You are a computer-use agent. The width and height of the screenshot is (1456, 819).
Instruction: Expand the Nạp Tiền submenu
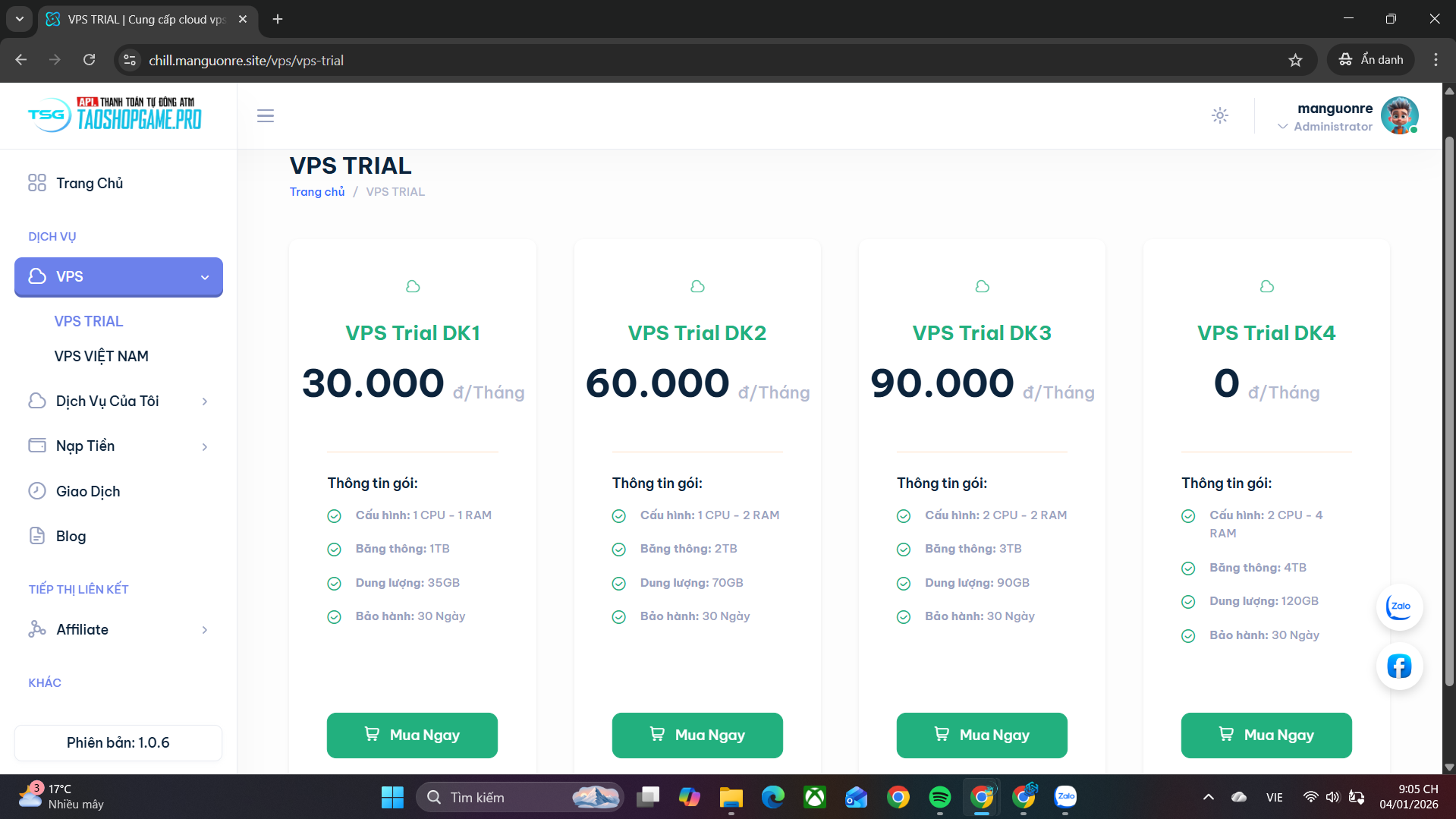[118, 446]
